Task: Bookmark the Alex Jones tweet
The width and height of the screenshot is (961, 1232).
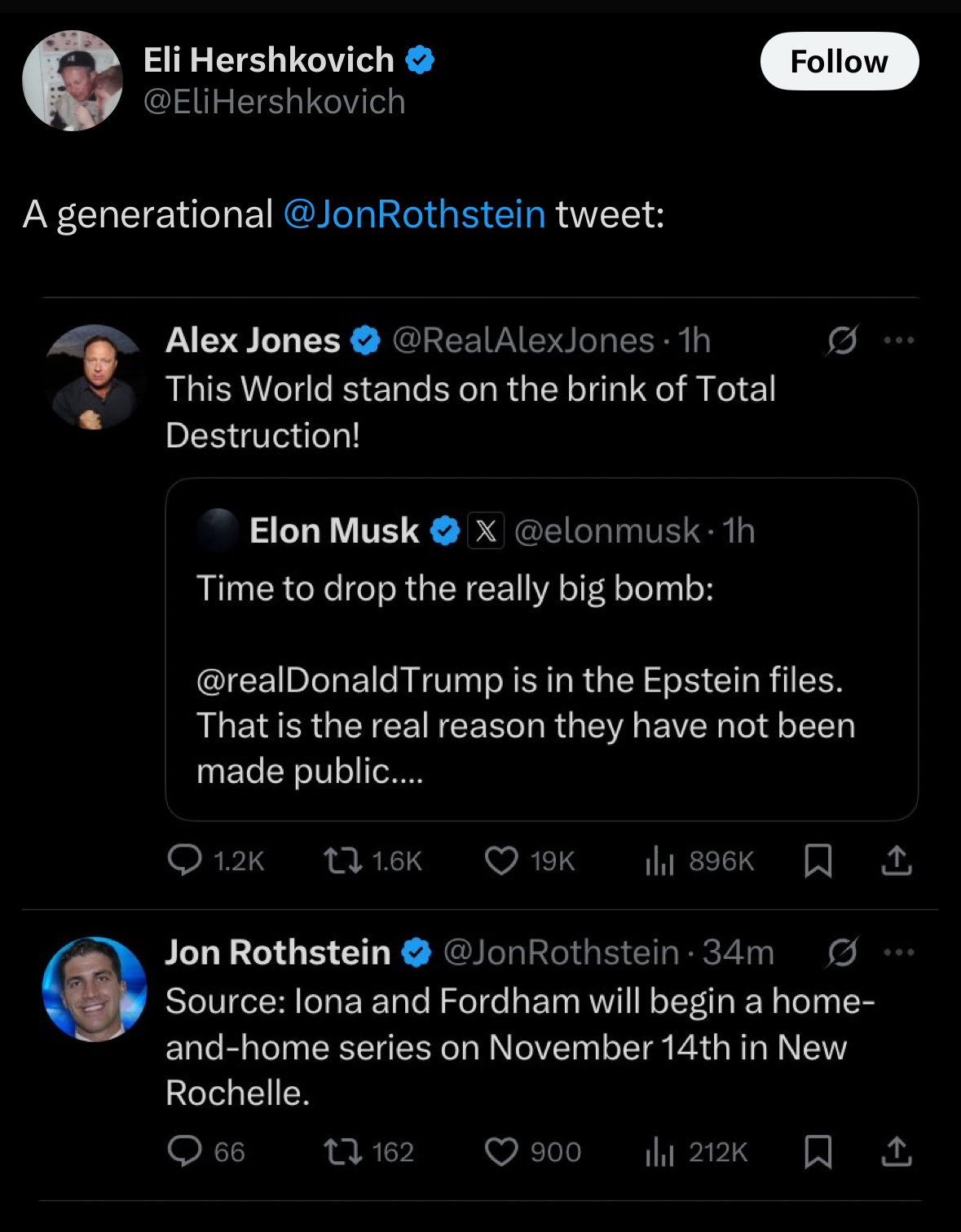Action: click(x=818, y=860)
